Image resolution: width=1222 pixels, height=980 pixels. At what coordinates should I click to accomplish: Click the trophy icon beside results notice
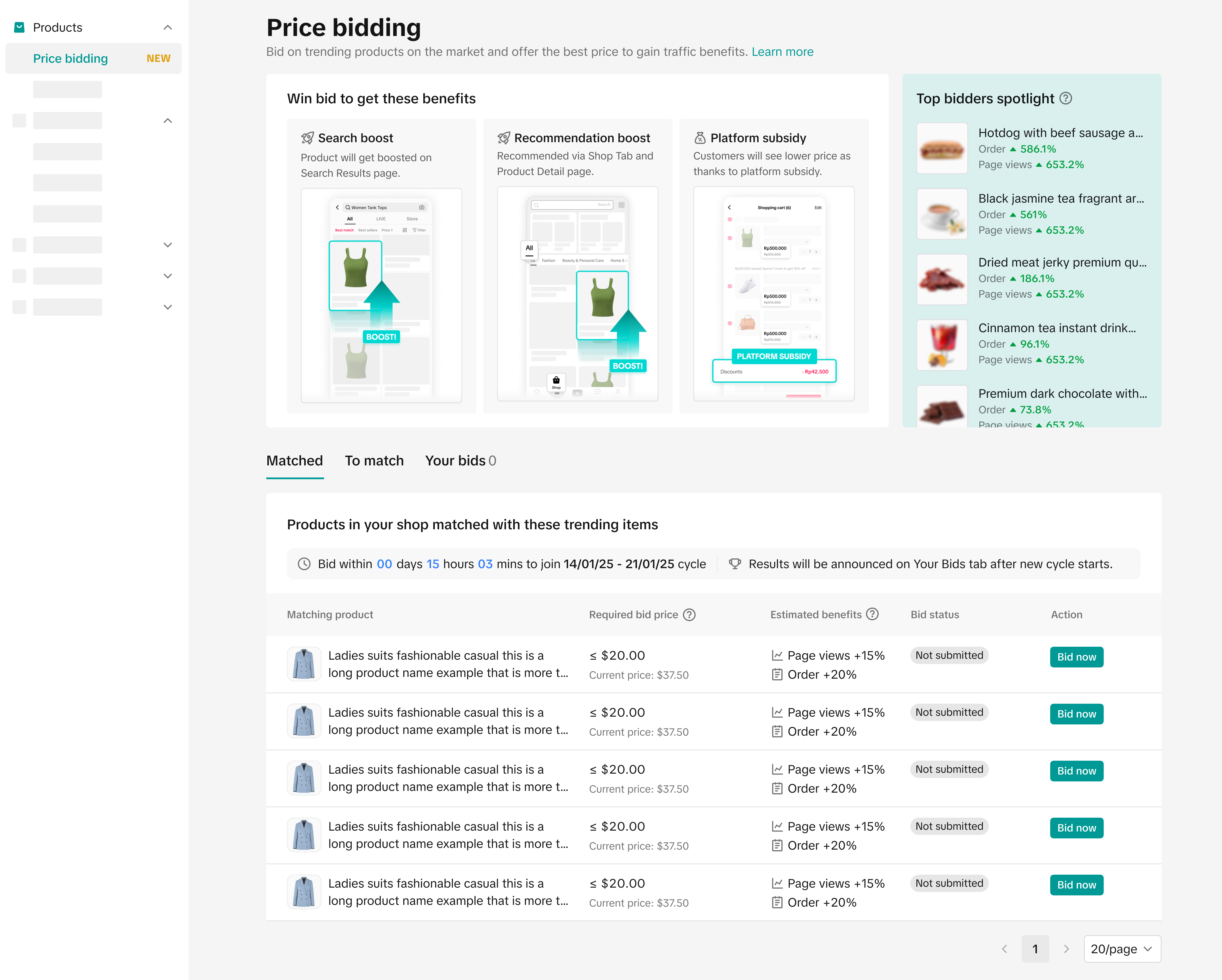[x=734, y=564]
